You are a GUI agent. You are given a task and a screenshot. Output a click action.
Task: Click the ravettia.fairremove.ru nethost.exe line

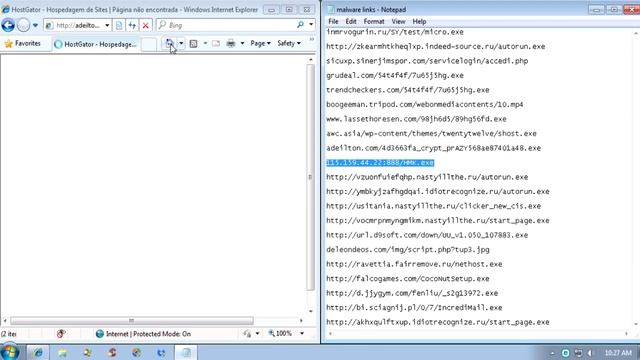(414, 264)
